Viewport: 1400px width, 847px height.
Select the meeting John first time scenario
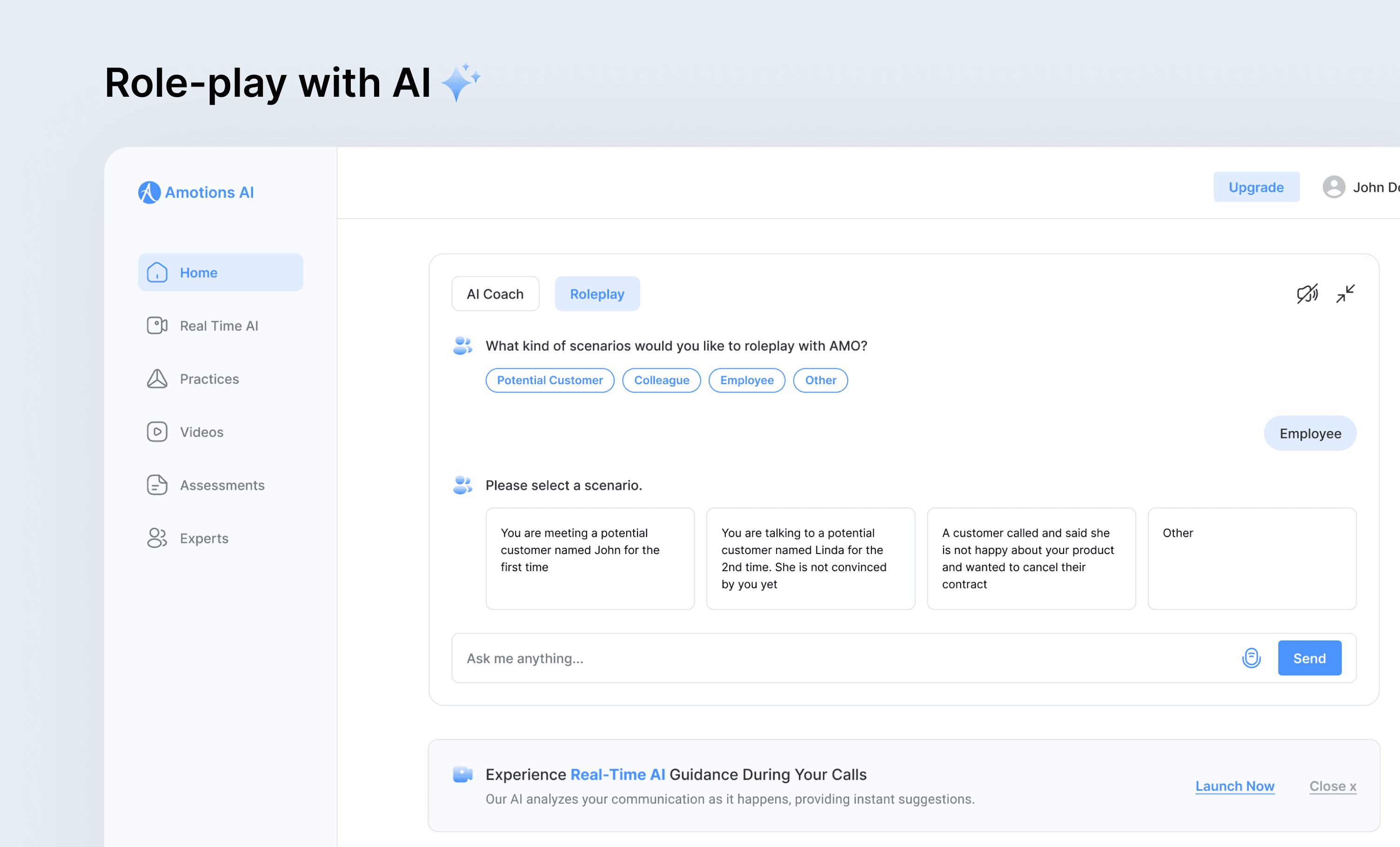589,558
